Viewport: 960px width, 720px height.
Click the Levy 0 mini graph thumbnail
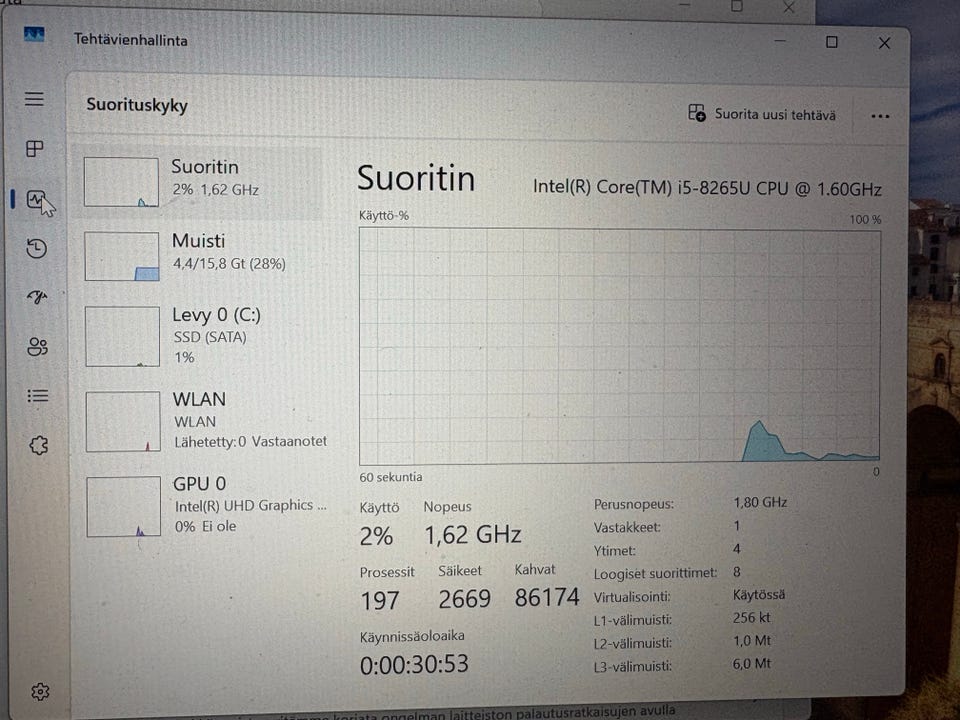point(122,336)
